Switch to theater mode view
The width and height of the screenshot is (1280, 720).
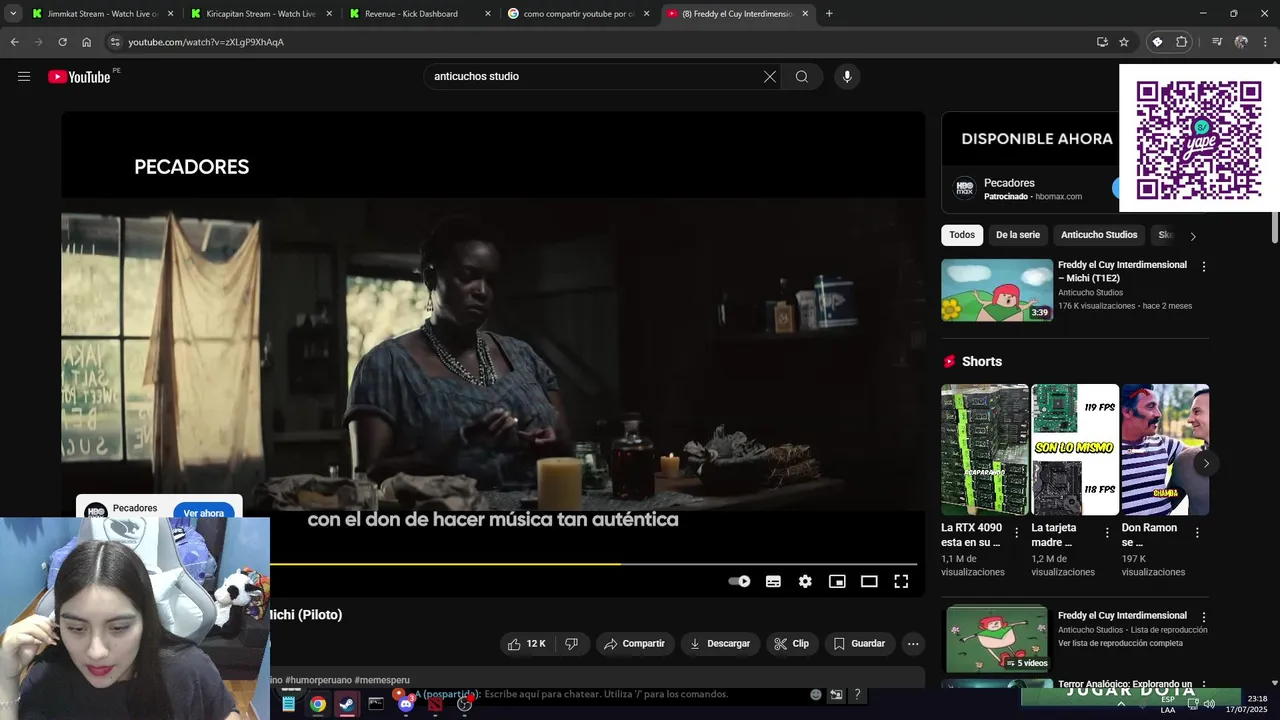click(869, 581)
